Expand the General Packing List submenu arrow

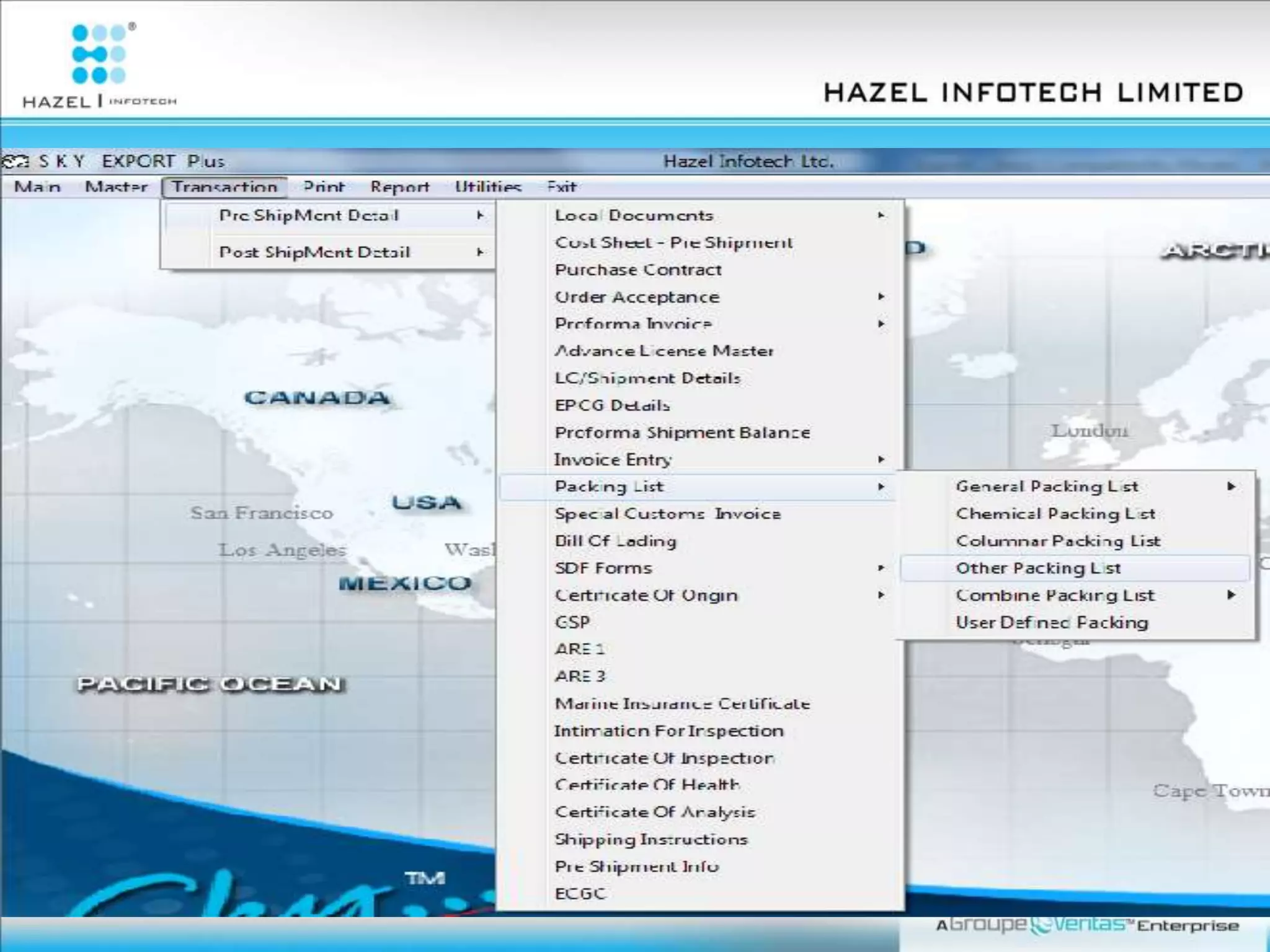tap(1231, 487)
